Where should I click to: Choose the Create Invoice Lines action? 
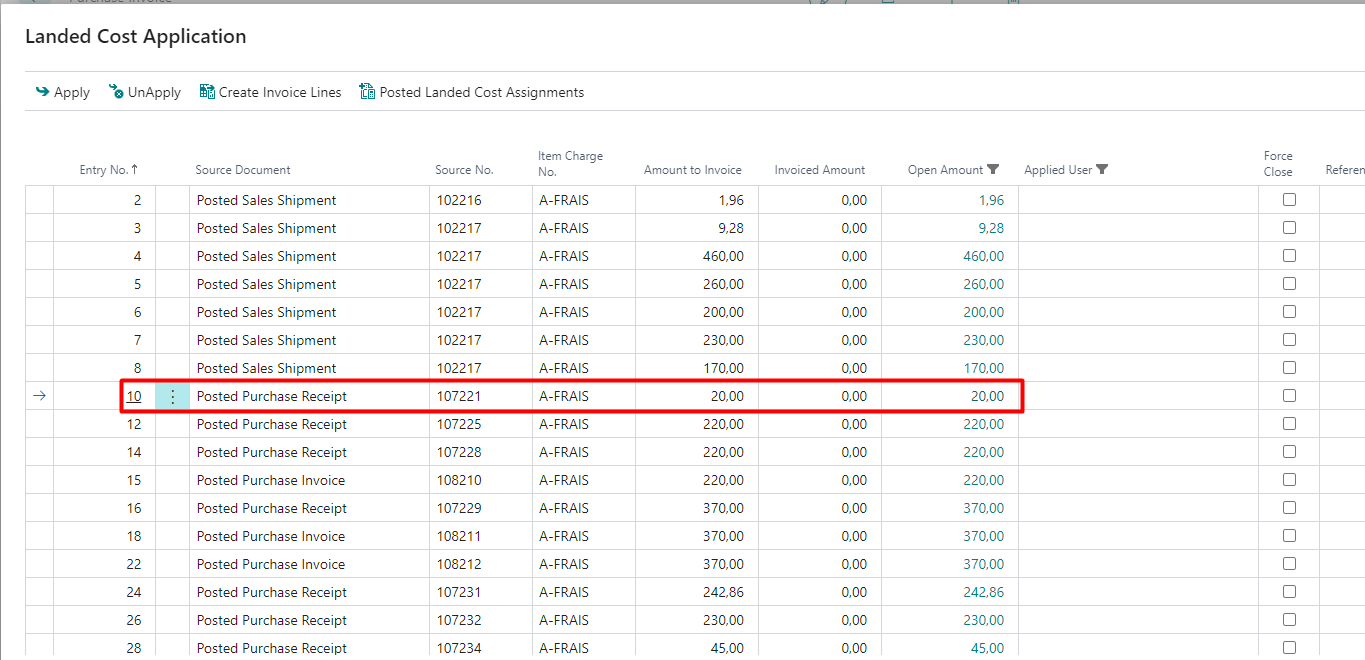point(280,92)
